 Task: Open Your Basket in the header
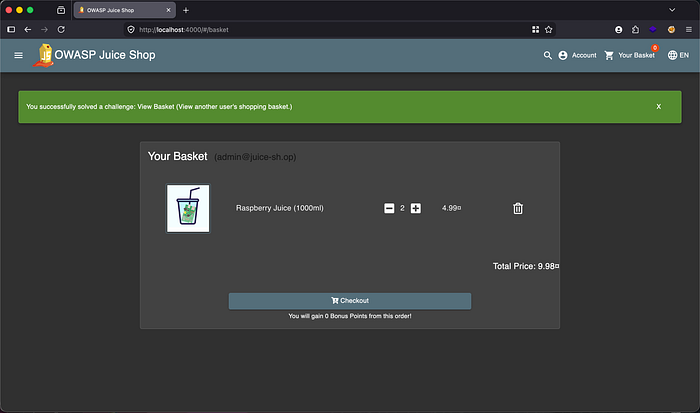(x=629, y=55)
